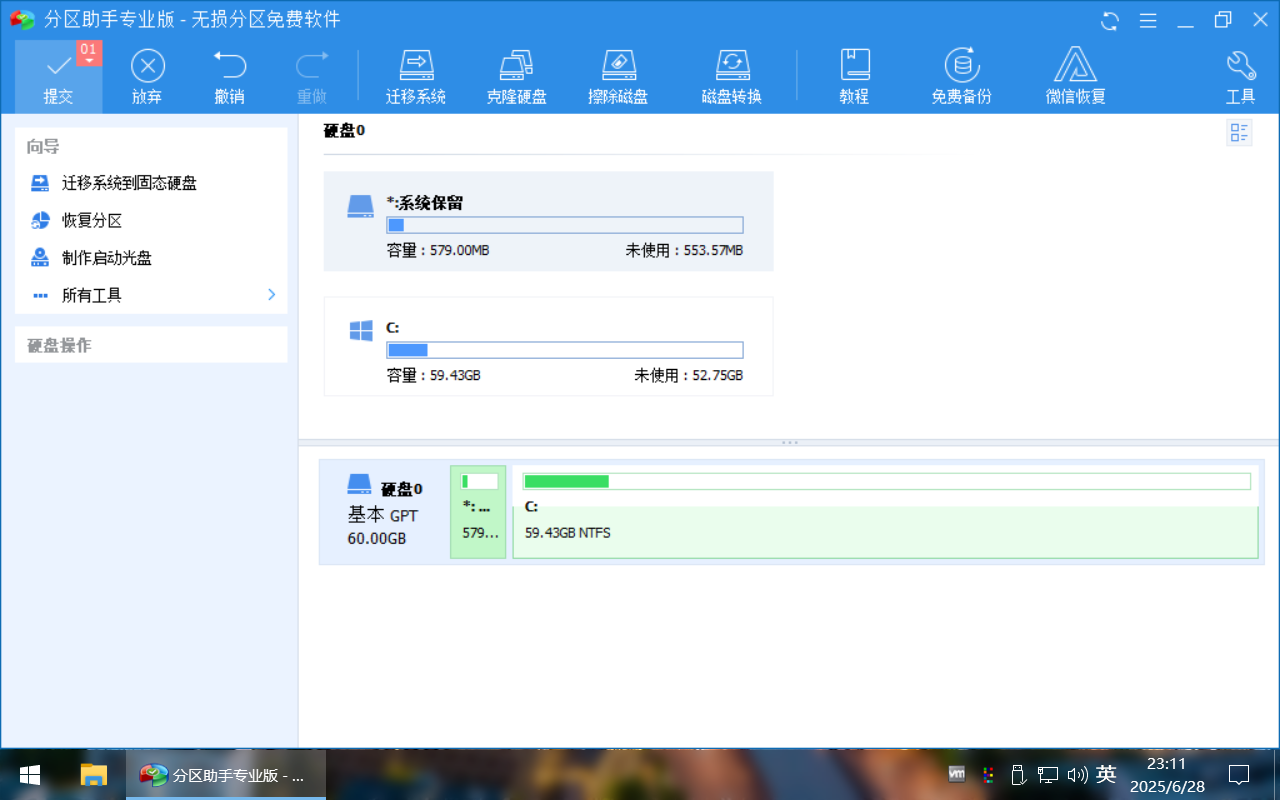Switch the 英 input method indicator
Screen dimensions: 1280x800
pyautogui.click(x=1106, y=774)
